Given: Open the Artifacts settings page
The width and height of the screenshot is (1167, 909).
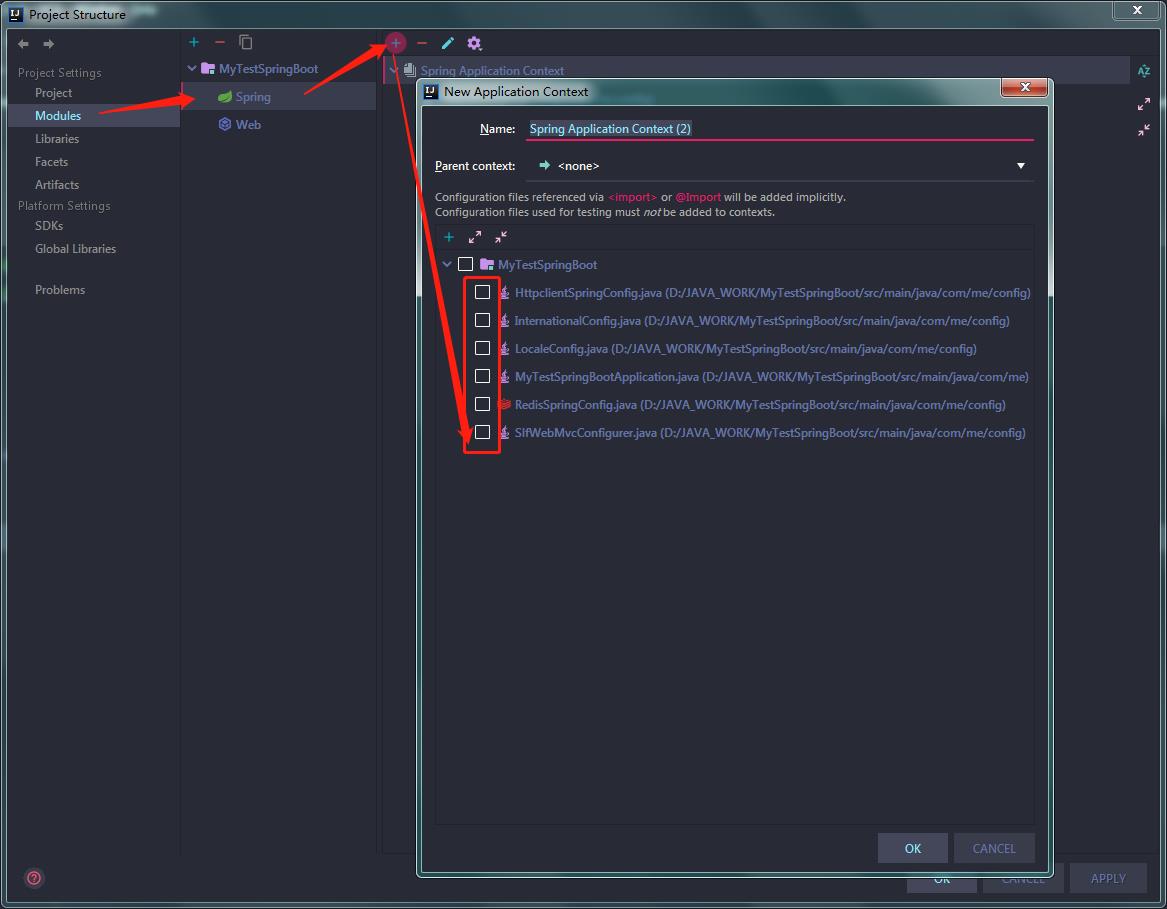Looking at the screenshot, I should point(57,185).
